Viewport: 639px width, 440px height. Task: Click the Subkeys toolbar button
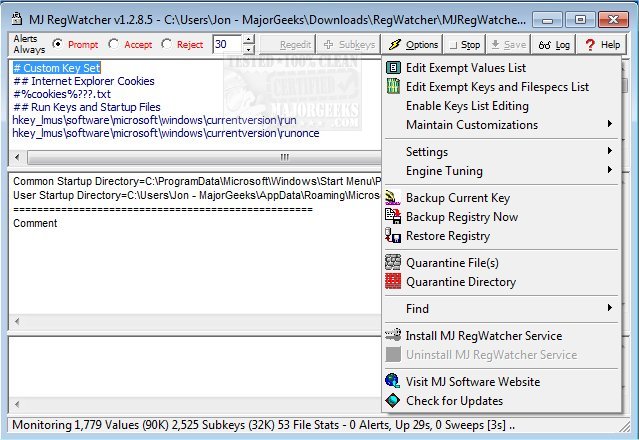click(348, 45)
